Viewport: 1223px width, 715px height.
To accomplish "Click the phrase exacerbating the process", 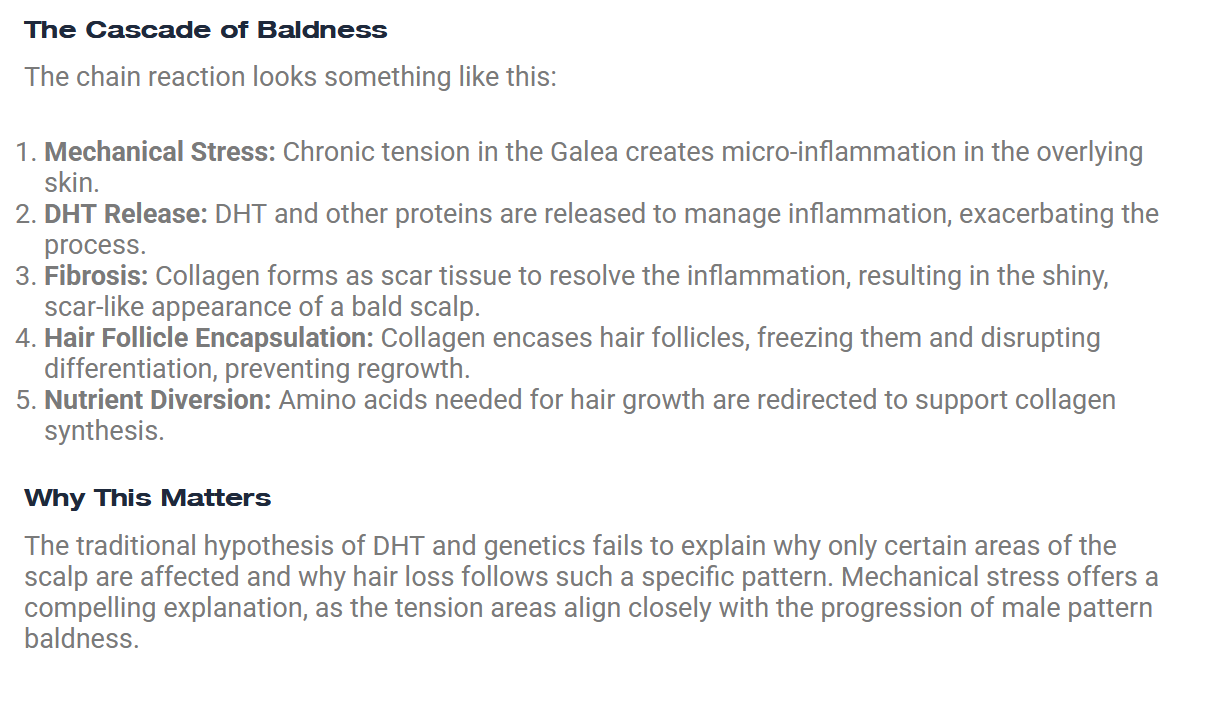I will [1059, 214].
